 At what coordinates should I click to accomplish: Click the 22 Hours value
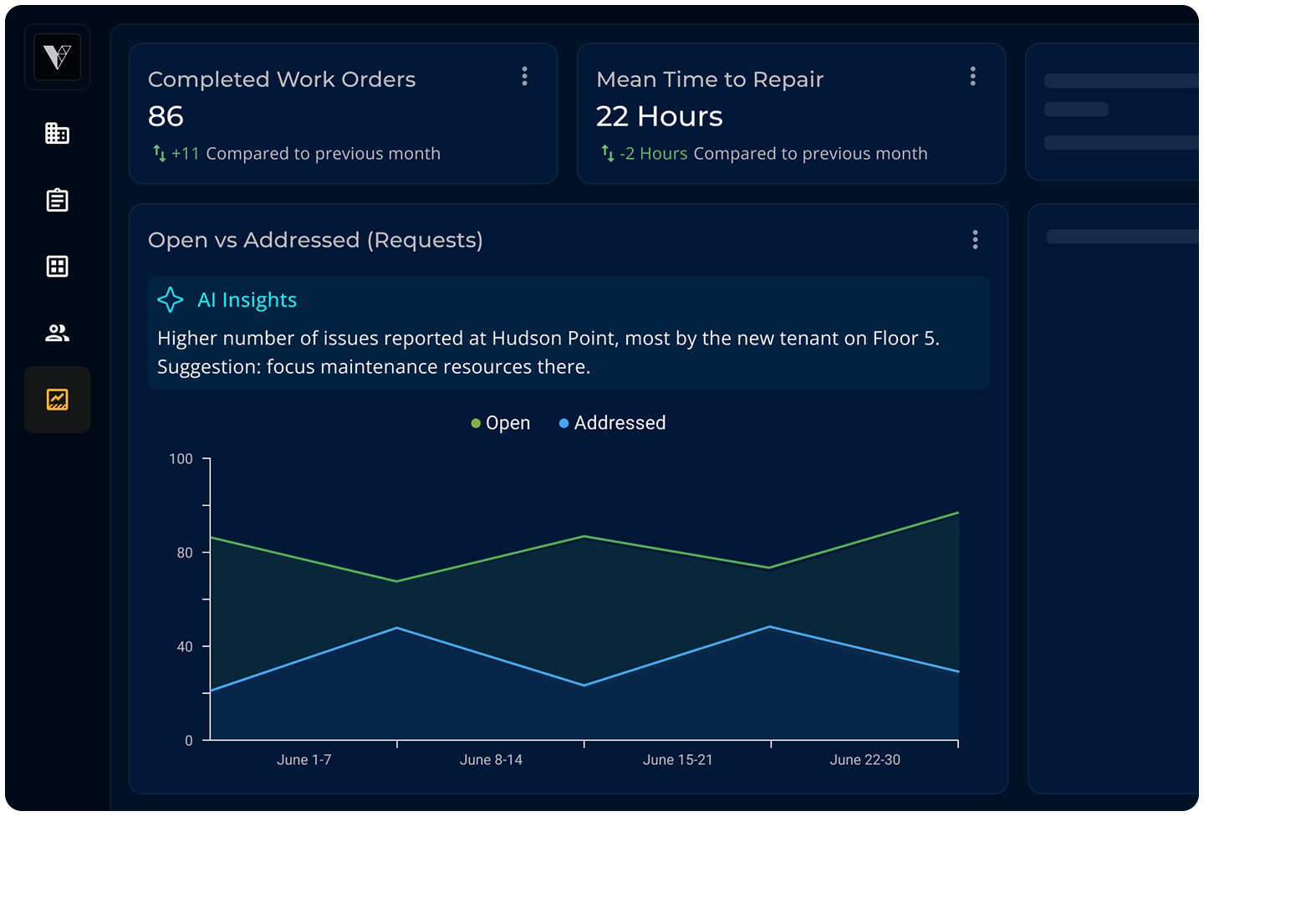coord(659,116)
